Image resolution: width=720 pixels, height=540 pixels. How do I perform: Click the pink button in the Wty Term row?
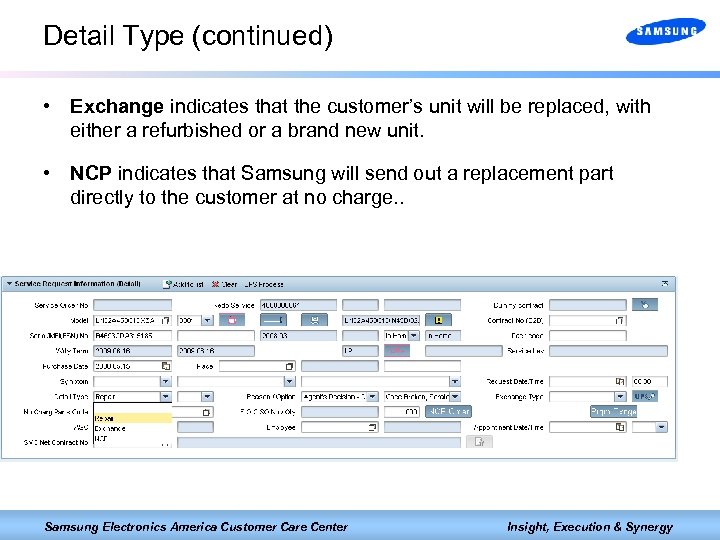pyautogui.click(x=397, y=351)
